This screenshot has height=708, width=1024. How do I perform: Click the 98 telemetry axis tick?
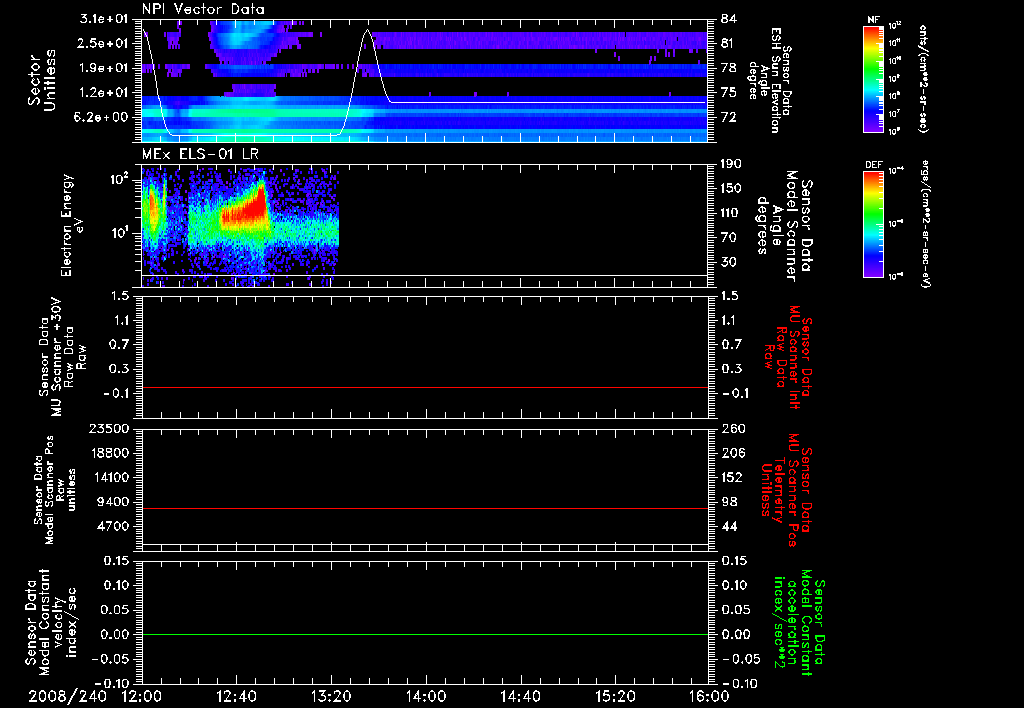[x=728, y=502]
